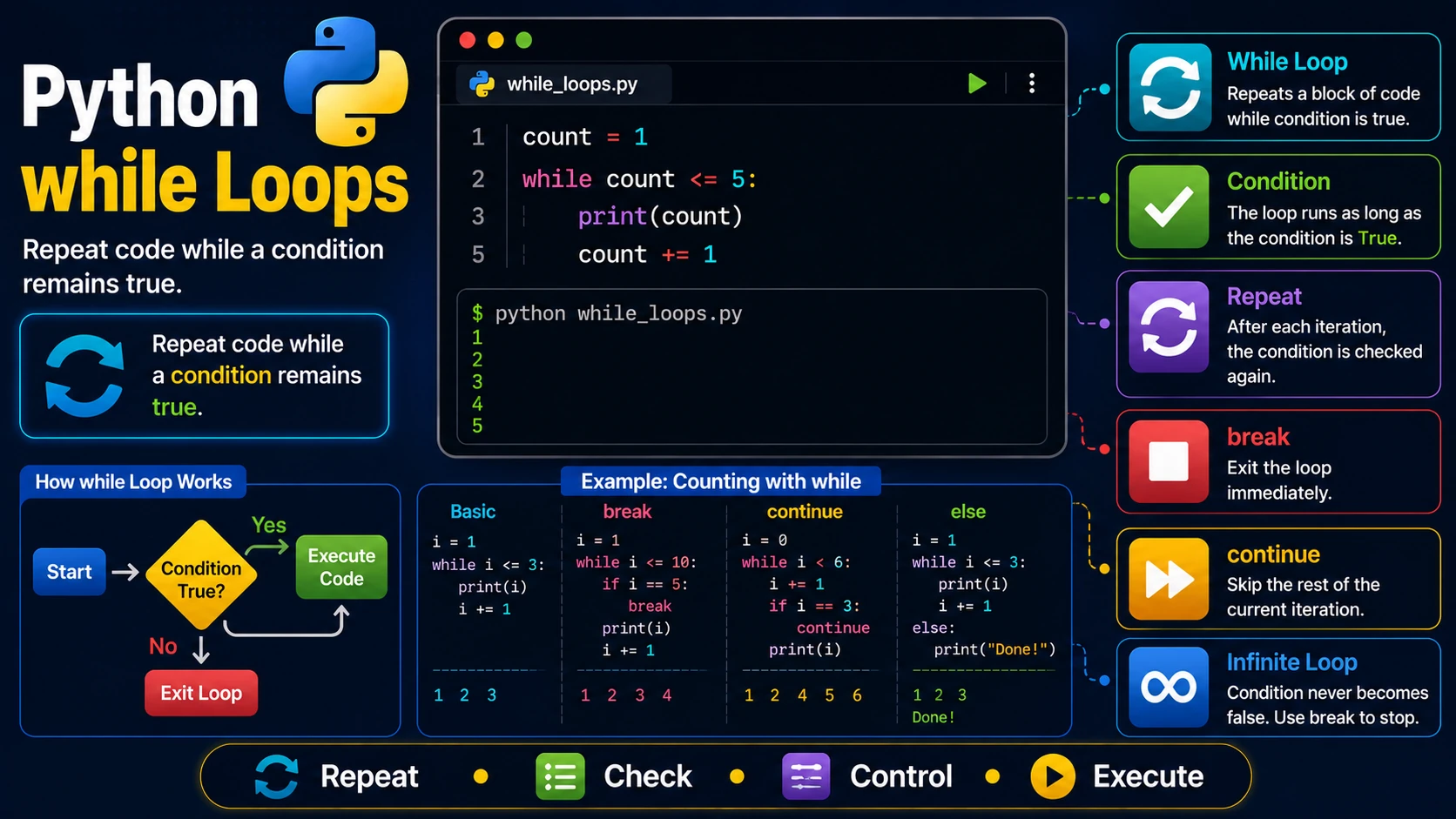Viewport: 1456px width, 819px height.
Task: Click the Repeat label in bottom bar
Action: [x=369, y=776]
